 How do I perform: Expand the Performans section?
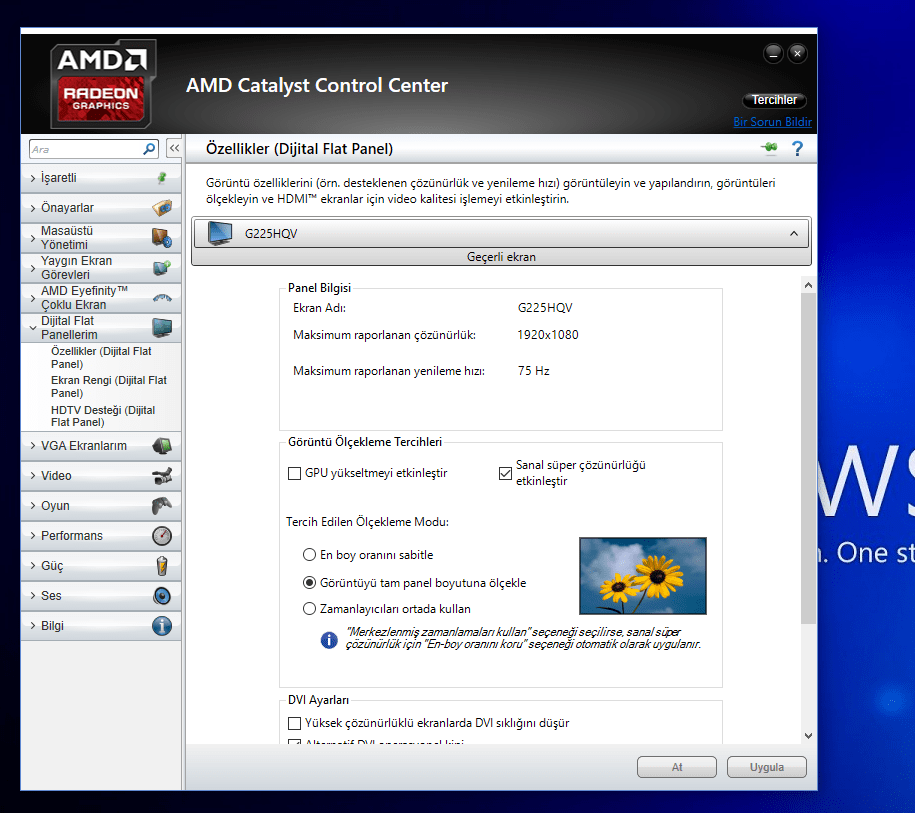pos(33,536)
